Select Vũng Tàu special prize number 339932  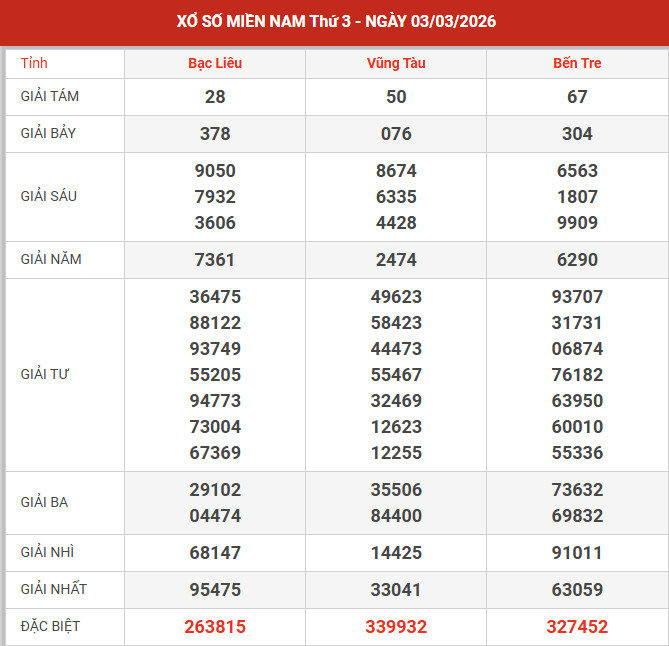(396, 627)
